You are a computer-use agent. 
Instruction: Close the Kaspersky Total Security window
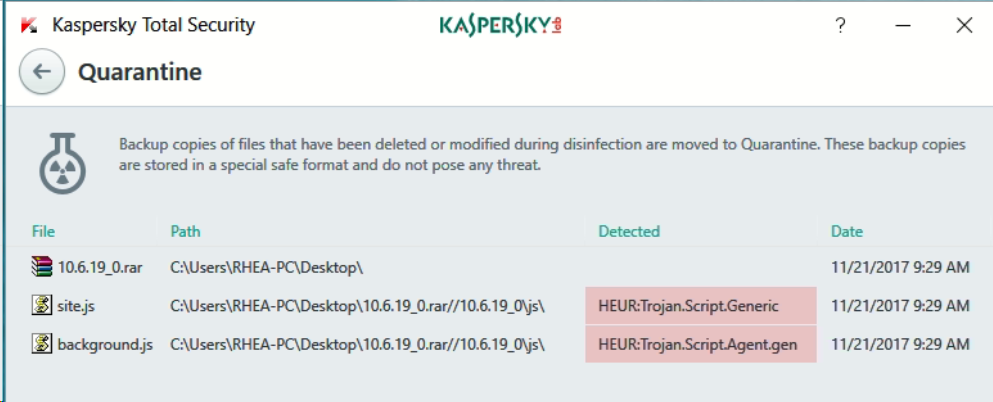click(964, 26)
